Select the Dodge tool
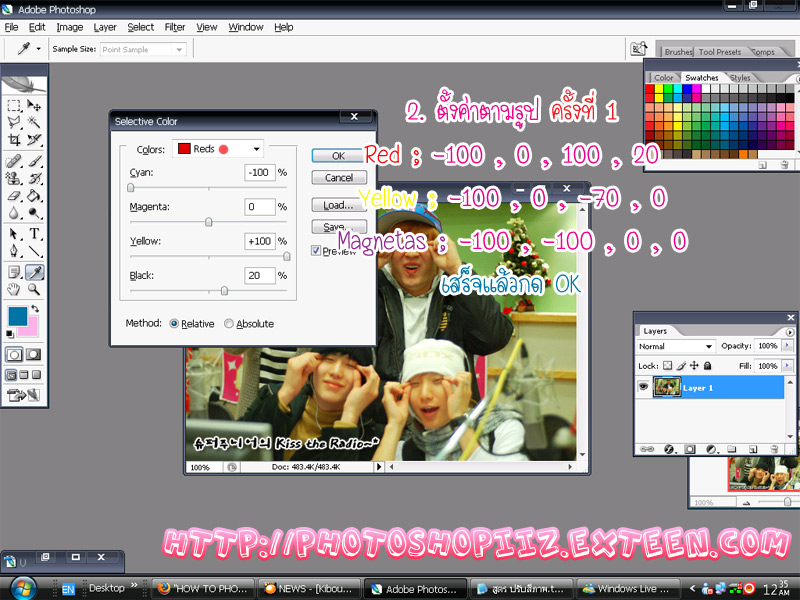Image resolution: width=800 pixels, height=600 pixels. (x=34, y=213)
